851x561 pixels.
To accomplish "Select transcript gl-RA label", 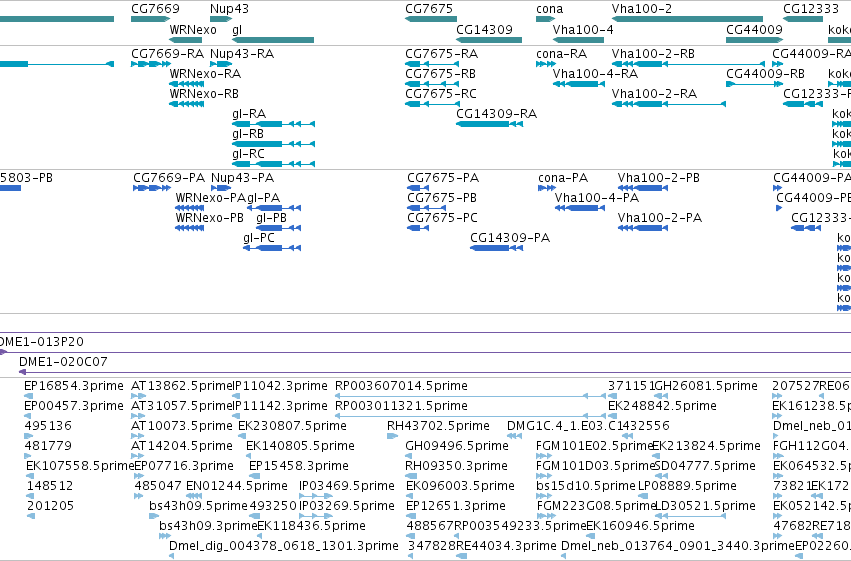I will (249, 114).
